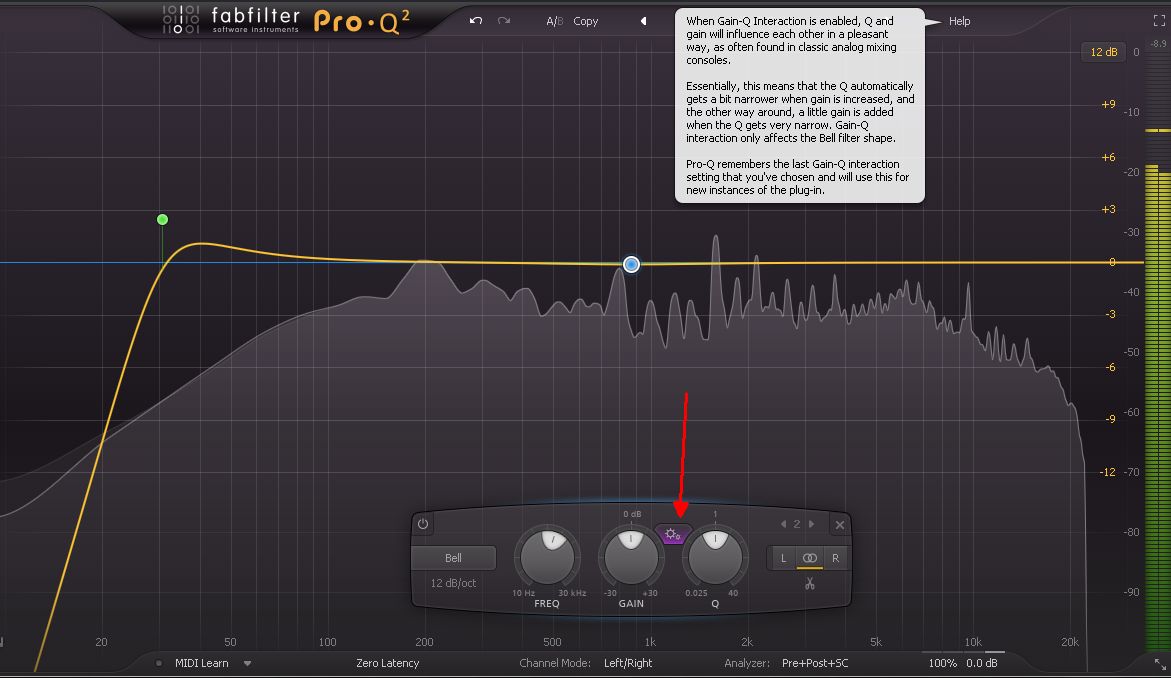Change the Left/Right channel mode
Image resolution: width=1171 pixels, height=678 pixels.
click(x=628, y=663)
